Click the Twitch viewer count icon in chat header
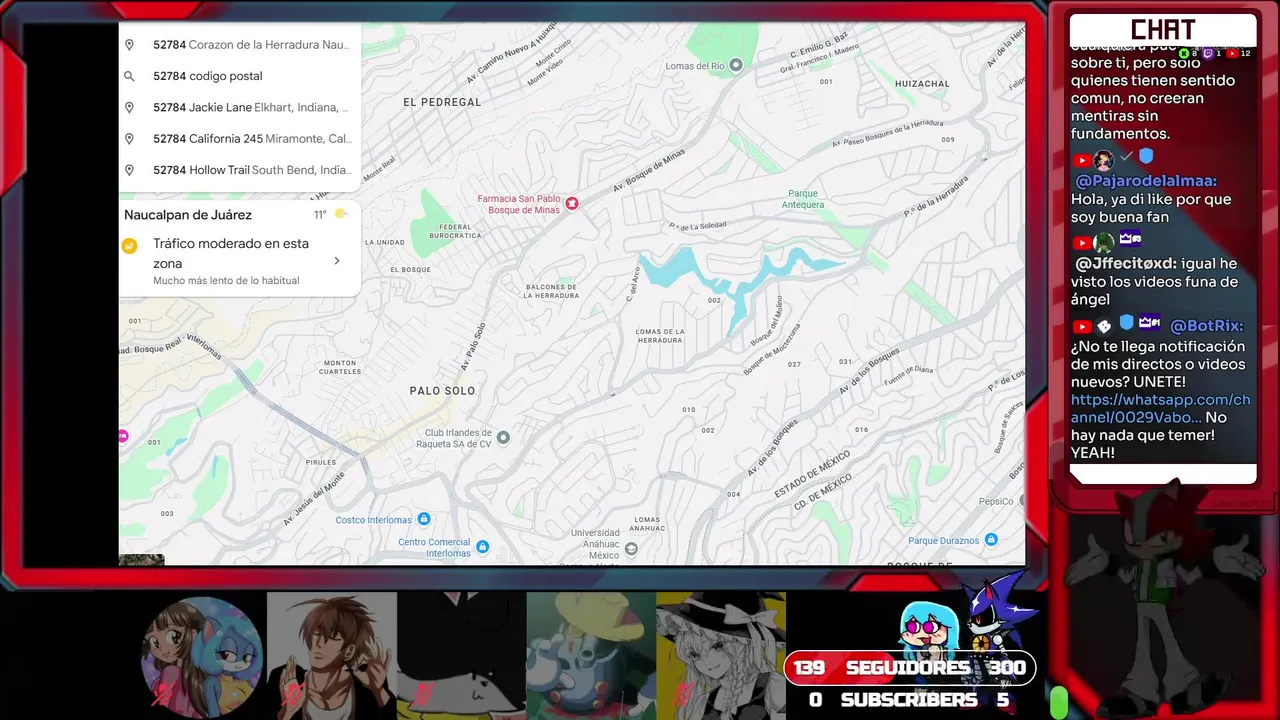 pyautogui.click(x=1207, y=53)
